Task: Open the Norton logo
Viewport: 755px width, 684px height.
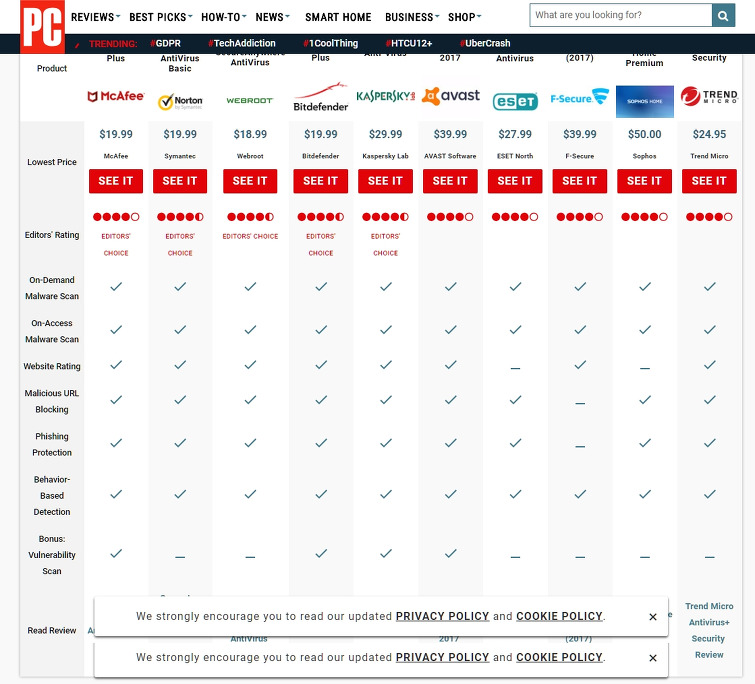Action: pyautogui.click(x=180, y=101)
